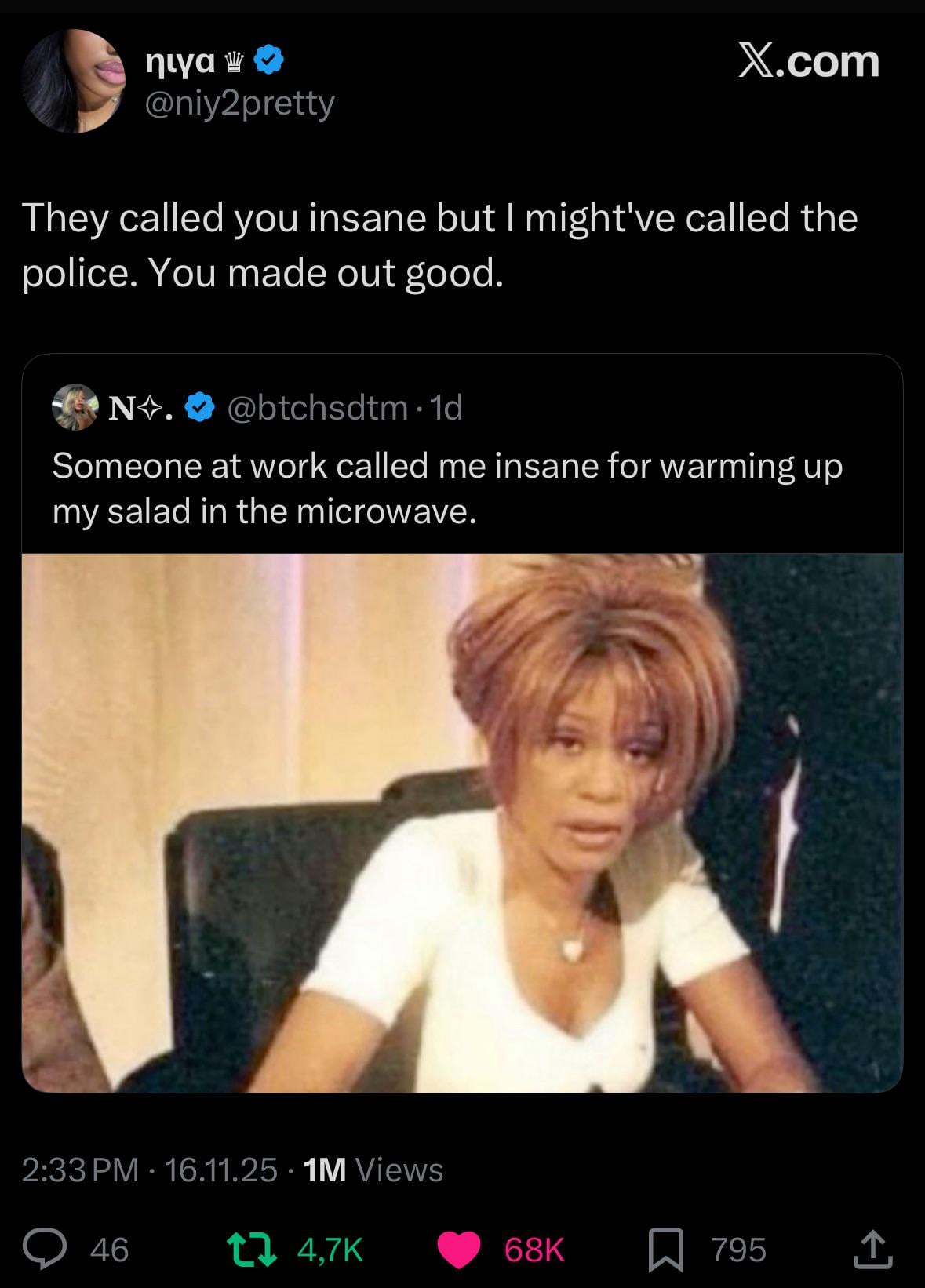925x1288 pixels.
Task: Click the X.com watermark logo
Action: click(x=808, y=61)
